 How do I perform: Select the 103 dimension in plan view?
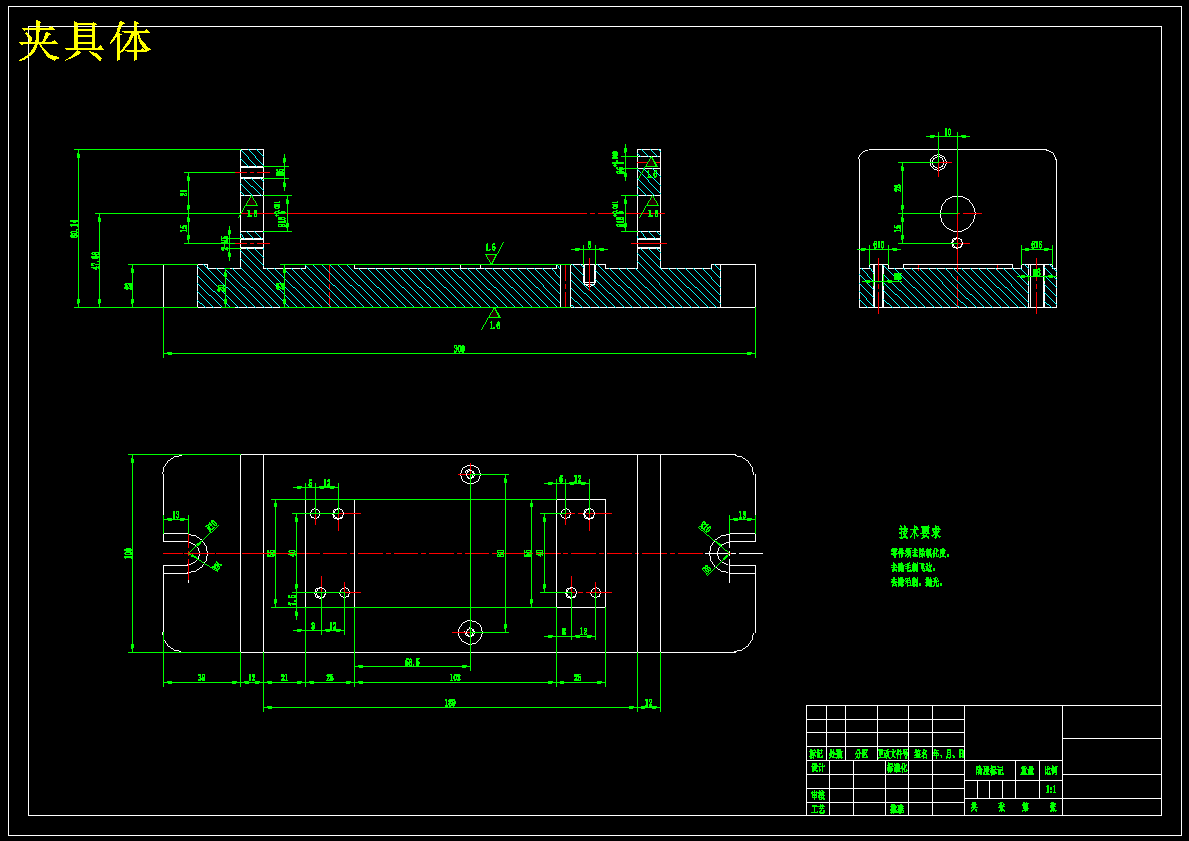coord(455,677)
